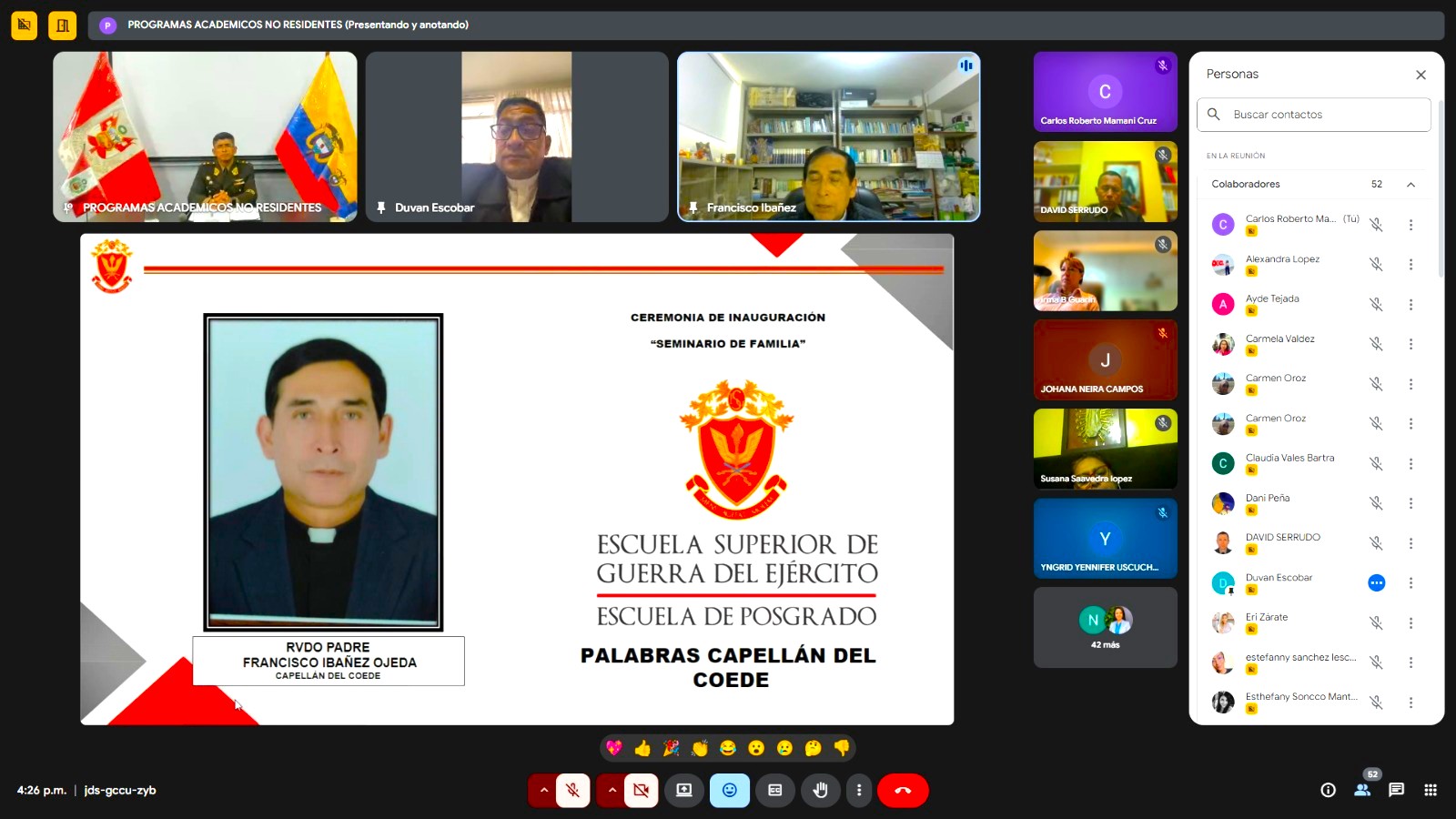1456x819 pixels.
Task: Collapse the Colaboradores section chevron
Action: [x=1410, y=185]
